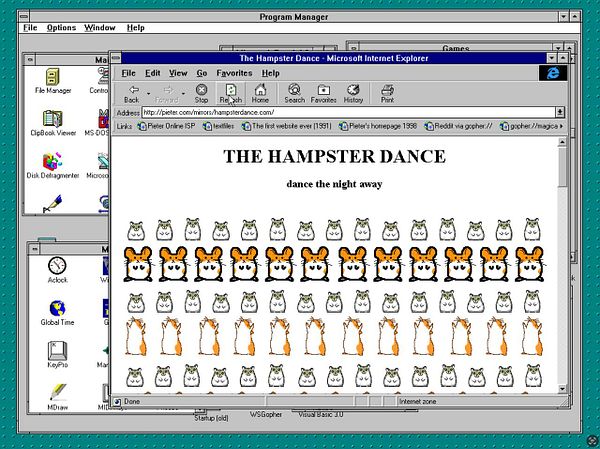Open Program Manager control menu box
Viewport: 600px width, 449px height.
24,16
